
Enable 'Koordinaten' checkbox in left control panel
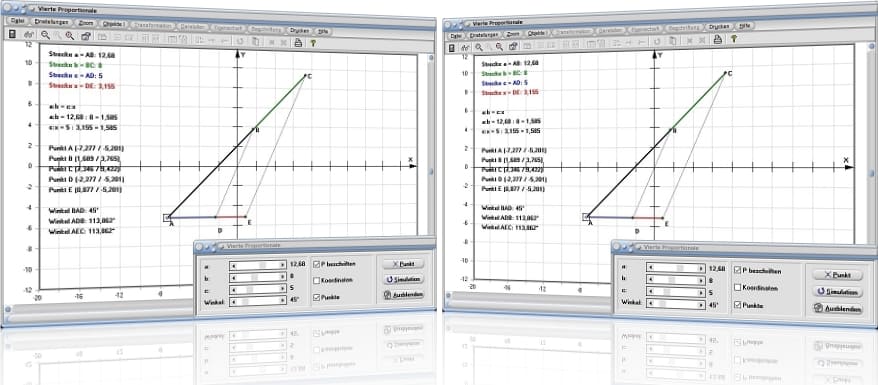[x=317, y=280]
